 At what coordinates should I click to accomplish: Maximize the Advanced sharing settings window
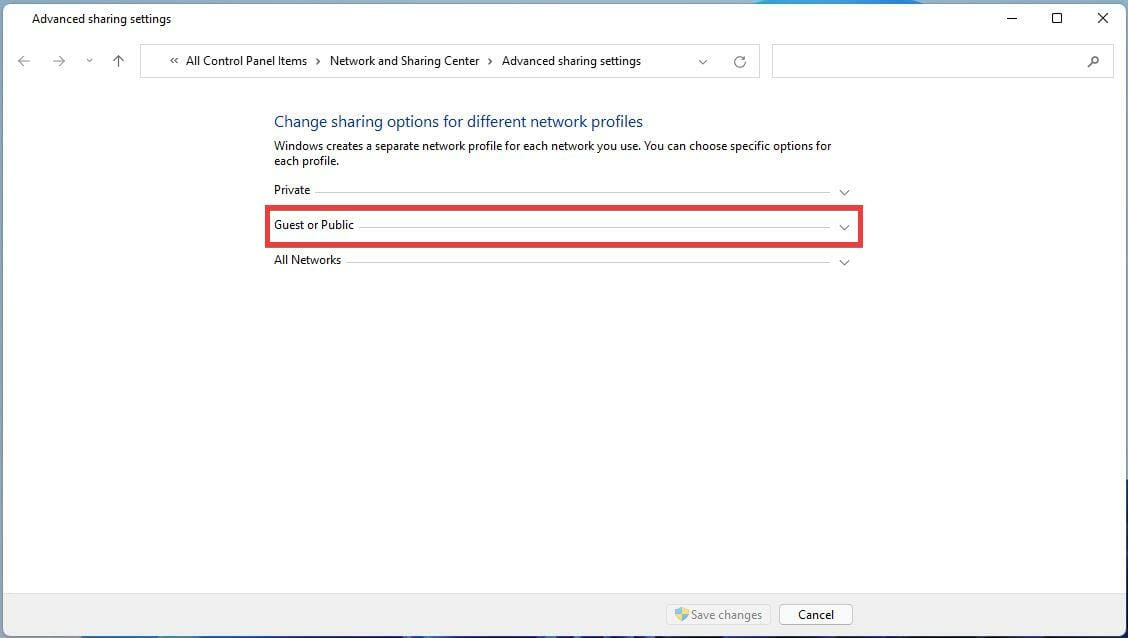coord(1057,18)
